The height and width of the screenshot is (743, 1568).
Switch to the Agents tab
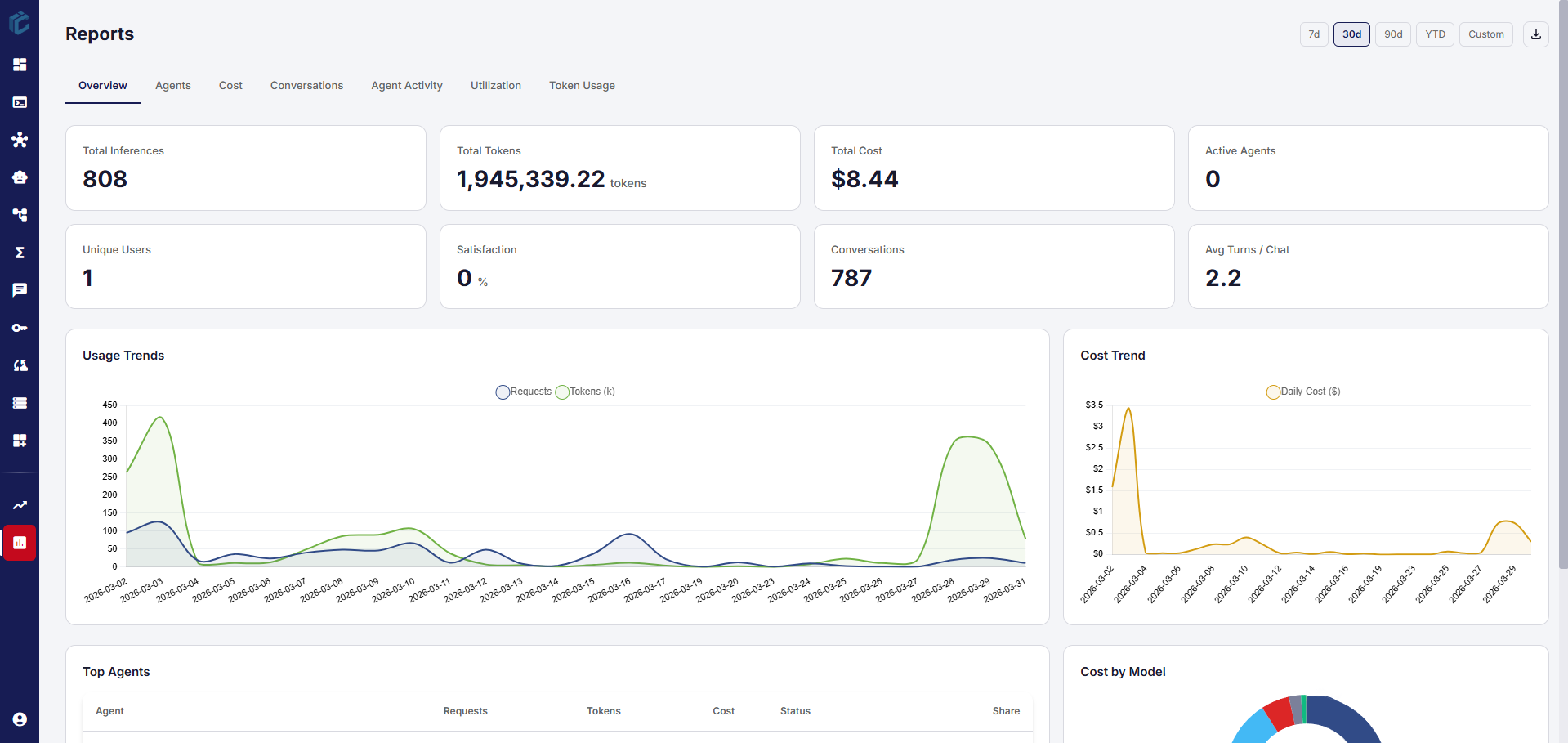(x=173, y=86)
